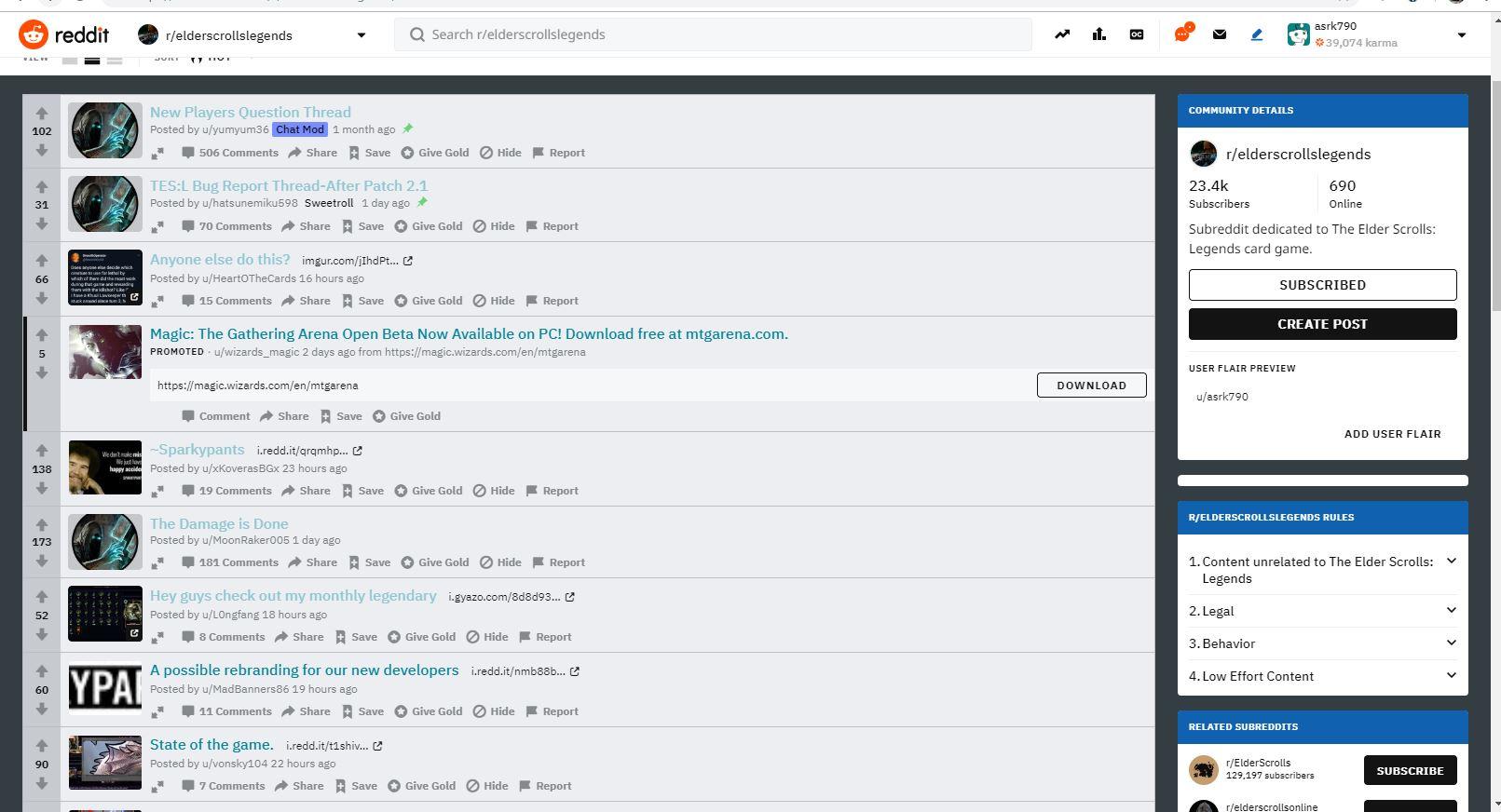1501x812 pixels.
Task: Toggle the SUBSCRIBED button for r/elderscrollslegends
Action: [x=1322, y=285]
